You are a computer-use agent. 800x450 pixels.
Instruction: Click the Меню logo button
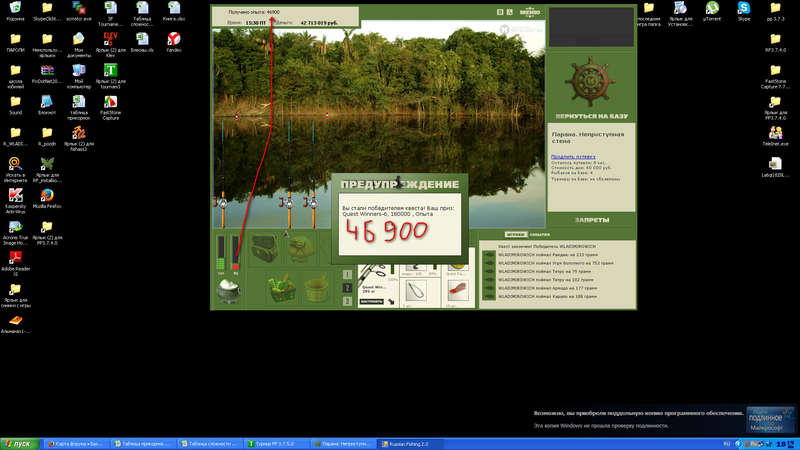tap(530, 12)
